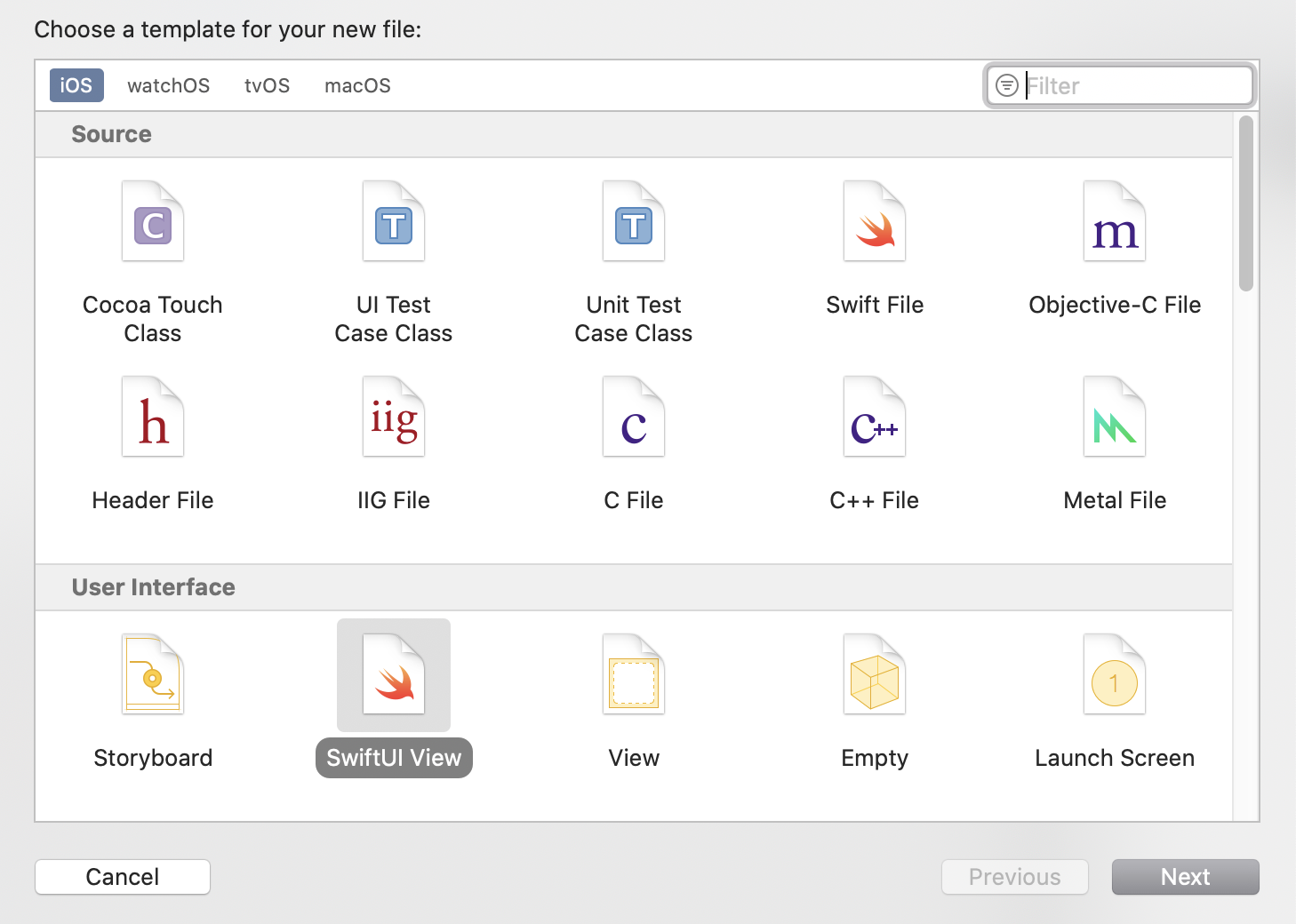Open the filter options icon in search field

tap(1006, 85)
